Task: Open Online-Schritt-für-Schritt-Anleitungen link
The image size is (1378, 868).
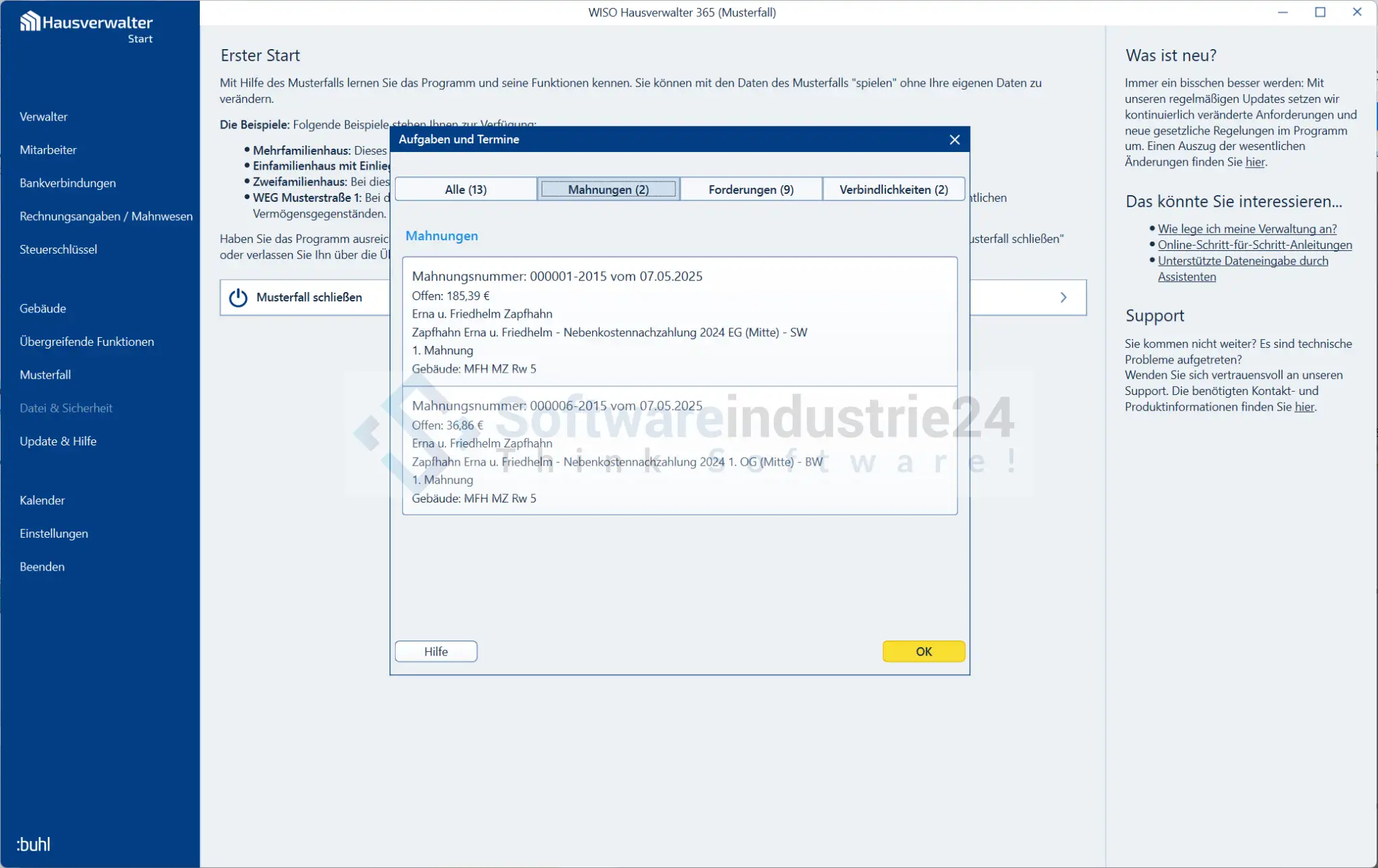Action: tap(1254, 245)
